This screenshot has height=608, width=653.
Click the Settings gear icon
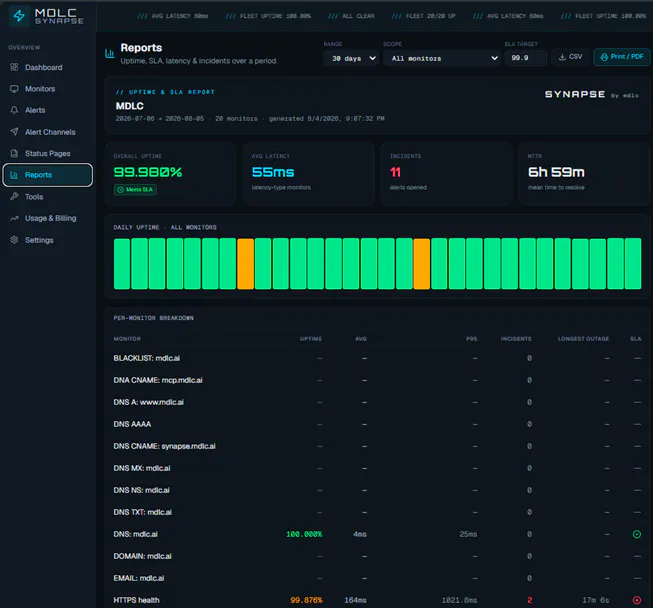point(14,239)
